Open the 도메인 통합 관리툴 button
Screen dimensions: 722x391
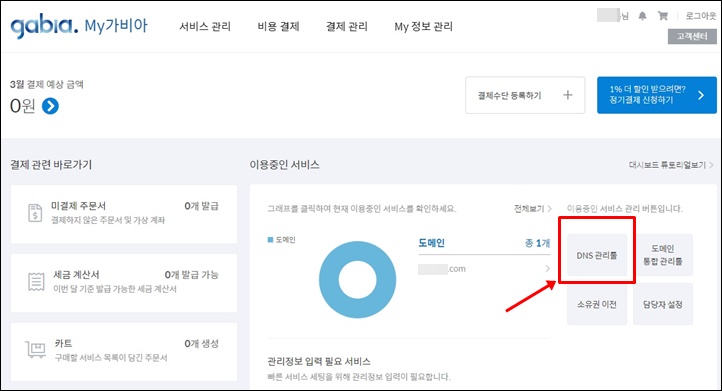(663, 255)
